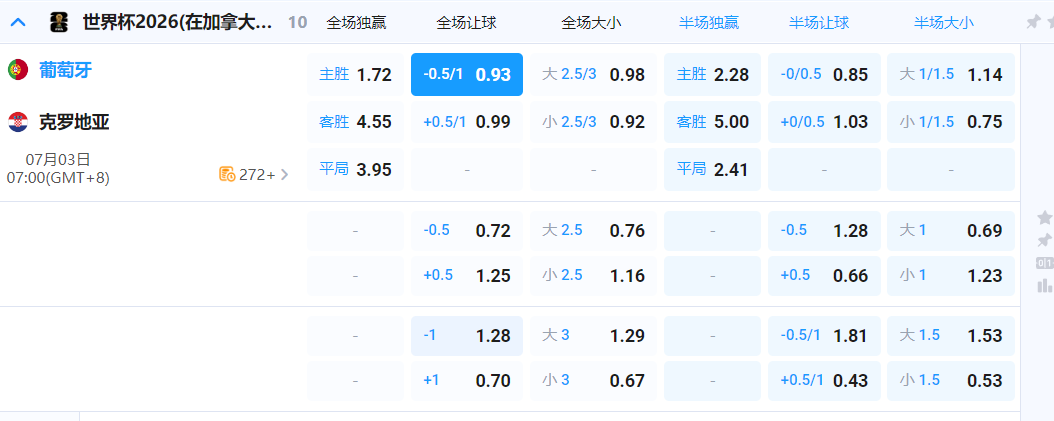Pick full-time handicap -0.5 at 0.72
The height and width of the screenshot is (421, 1054).
pyautogui.click(x=467, y=231)
